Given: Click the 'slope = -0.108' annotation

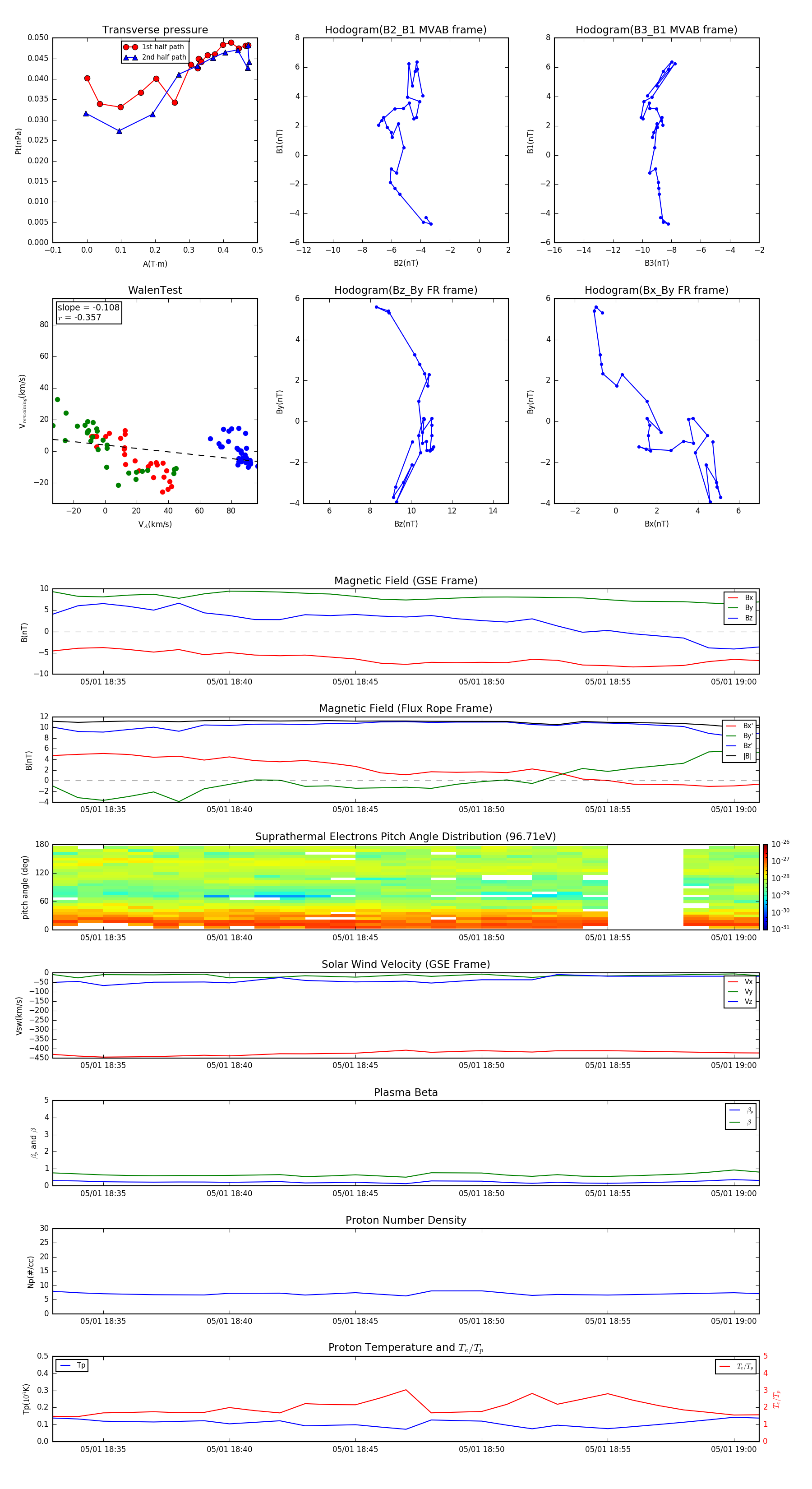Looking at the screenshot, I should 88,308.
